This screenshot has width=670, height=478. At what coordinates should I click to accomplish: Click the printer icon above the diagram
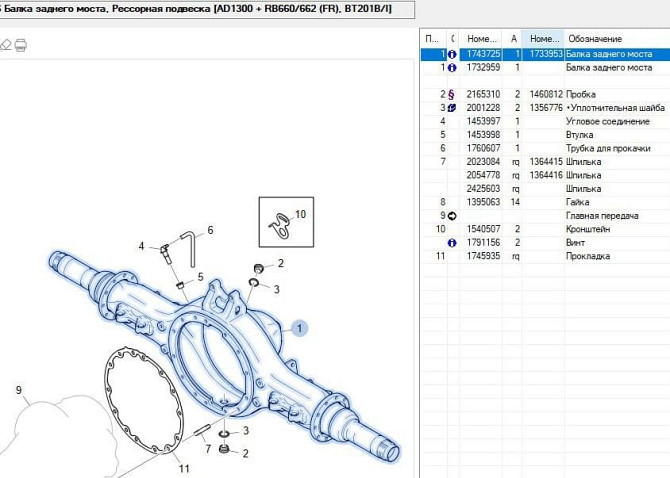(21, 45)
